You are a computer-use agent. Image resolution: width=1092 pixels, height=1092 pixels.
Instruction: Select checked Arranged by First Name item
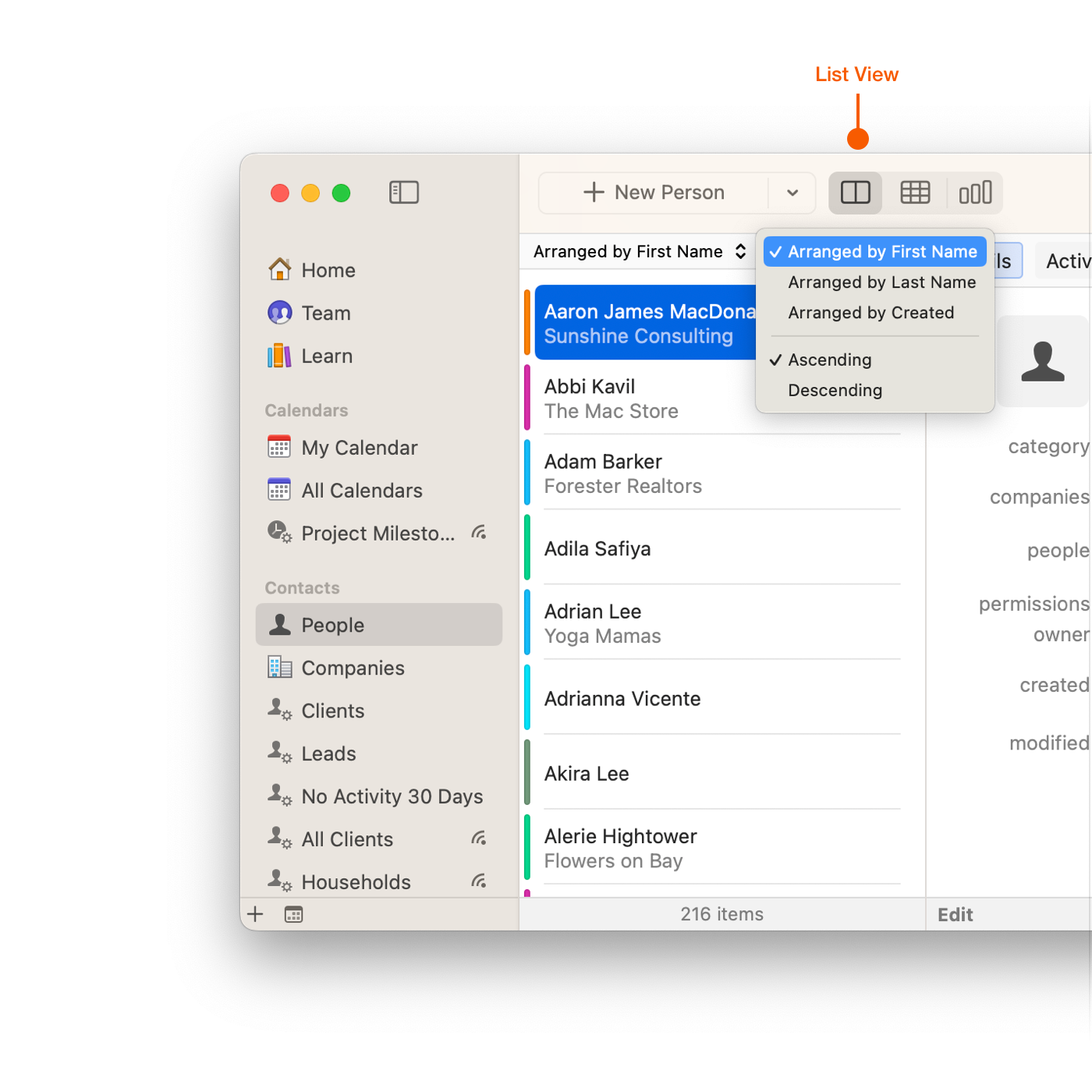click(881, 252)
